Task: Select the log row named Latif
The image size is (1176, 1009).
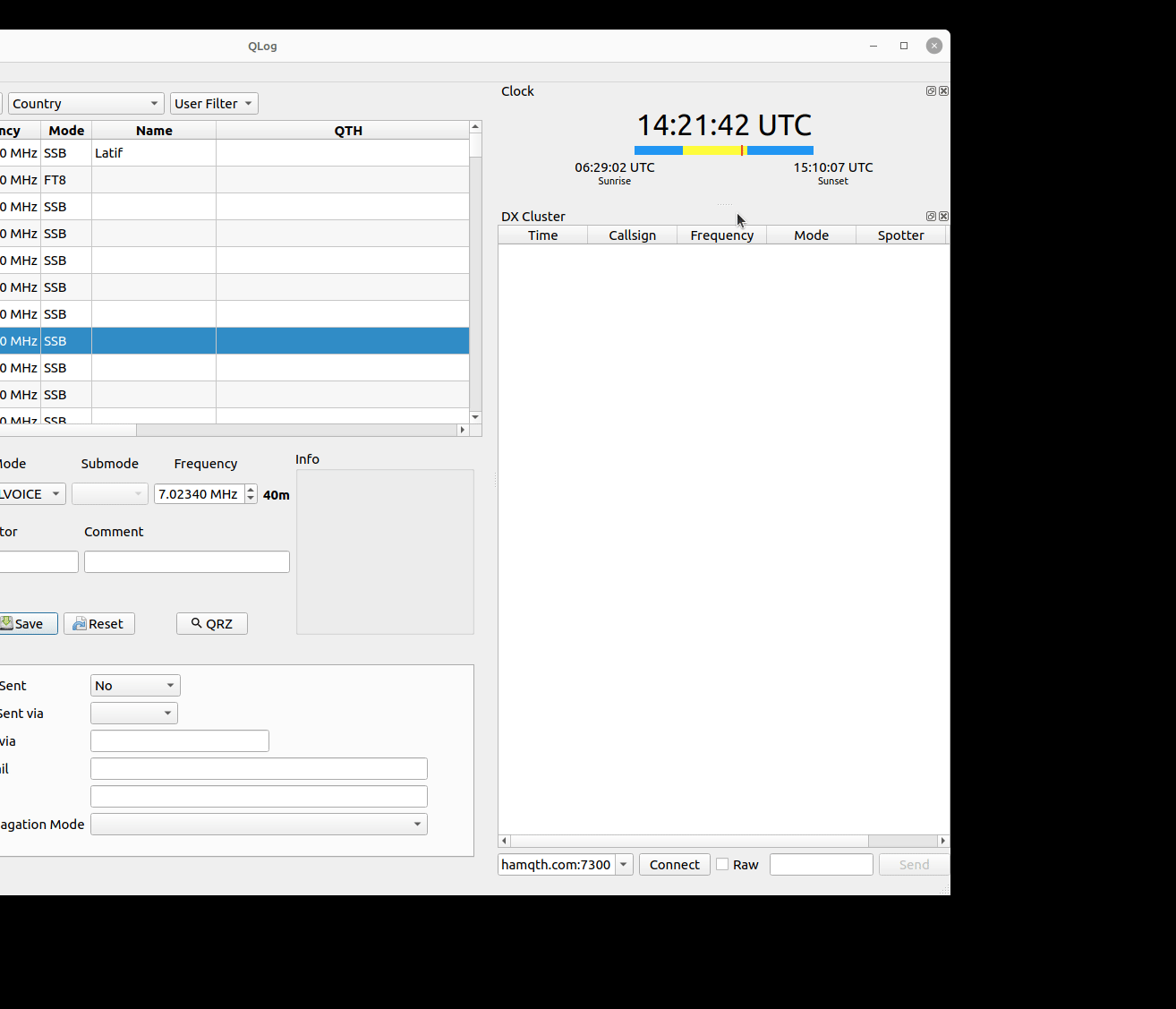Action: (234, 153)
